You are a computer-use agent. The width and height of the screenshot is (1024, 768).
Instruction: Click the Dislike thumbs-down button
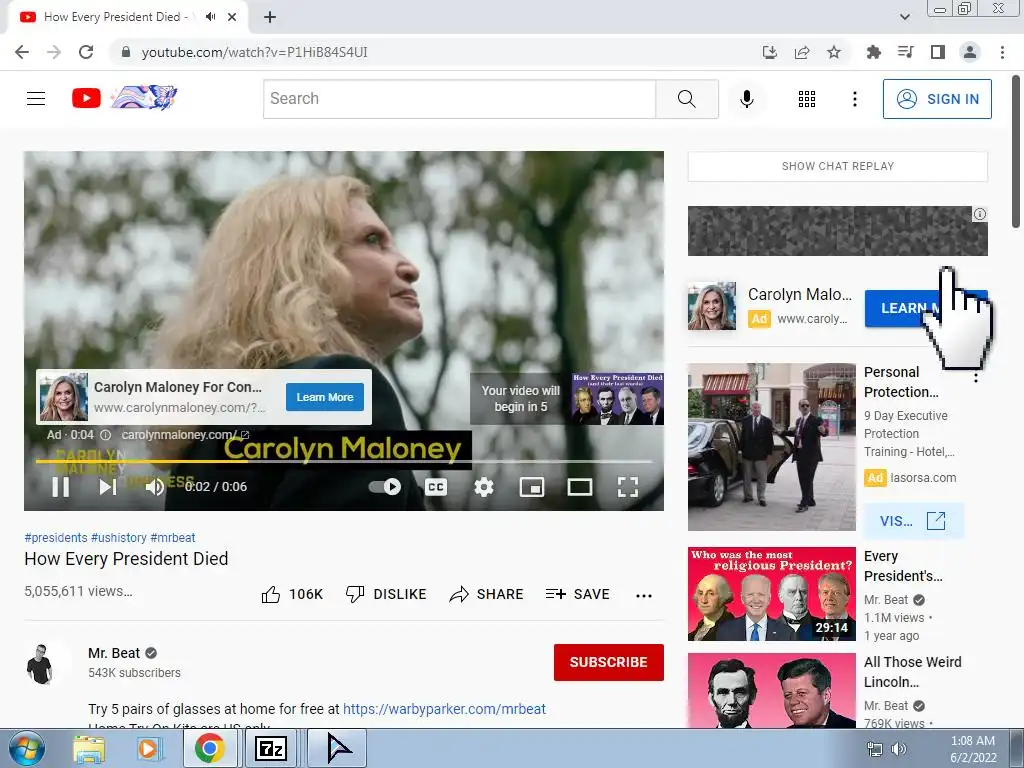tap(386, 594)
